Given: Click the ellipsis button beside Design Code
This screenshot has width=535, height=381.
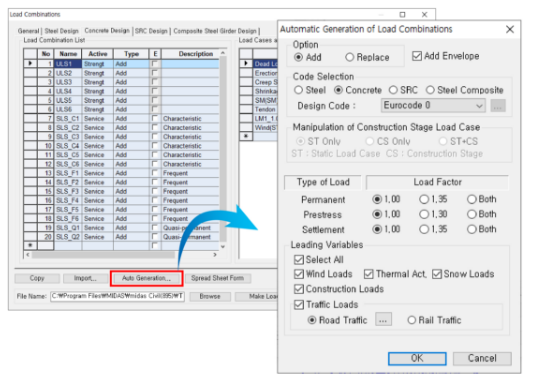Looking at the screenshot, I should pyautogui.click(x=498, y=106).
